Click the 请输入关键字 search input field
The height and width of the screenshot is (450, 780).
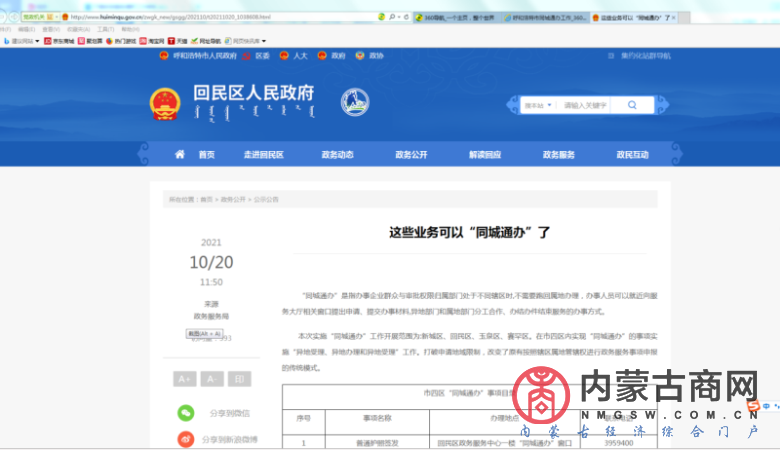(x=585, y=105)
